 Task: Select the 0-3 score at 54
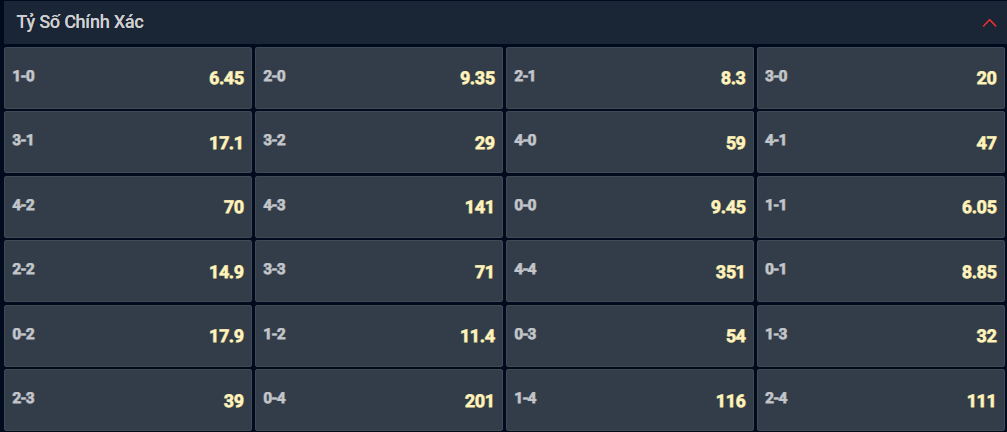click(x=630, y=336)
